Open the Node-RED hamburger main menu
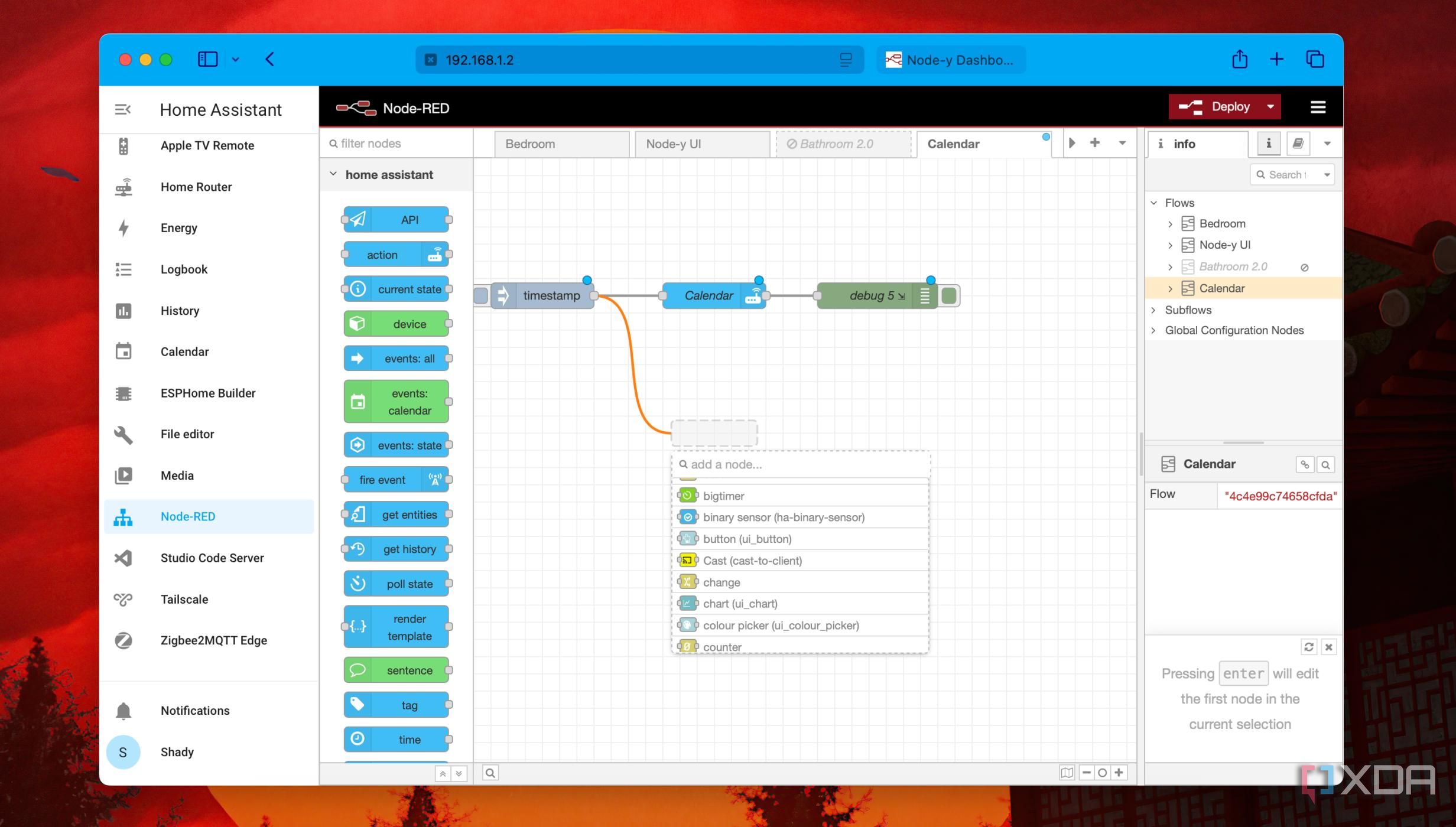 pyautogui.click(x=1318, y=107)
